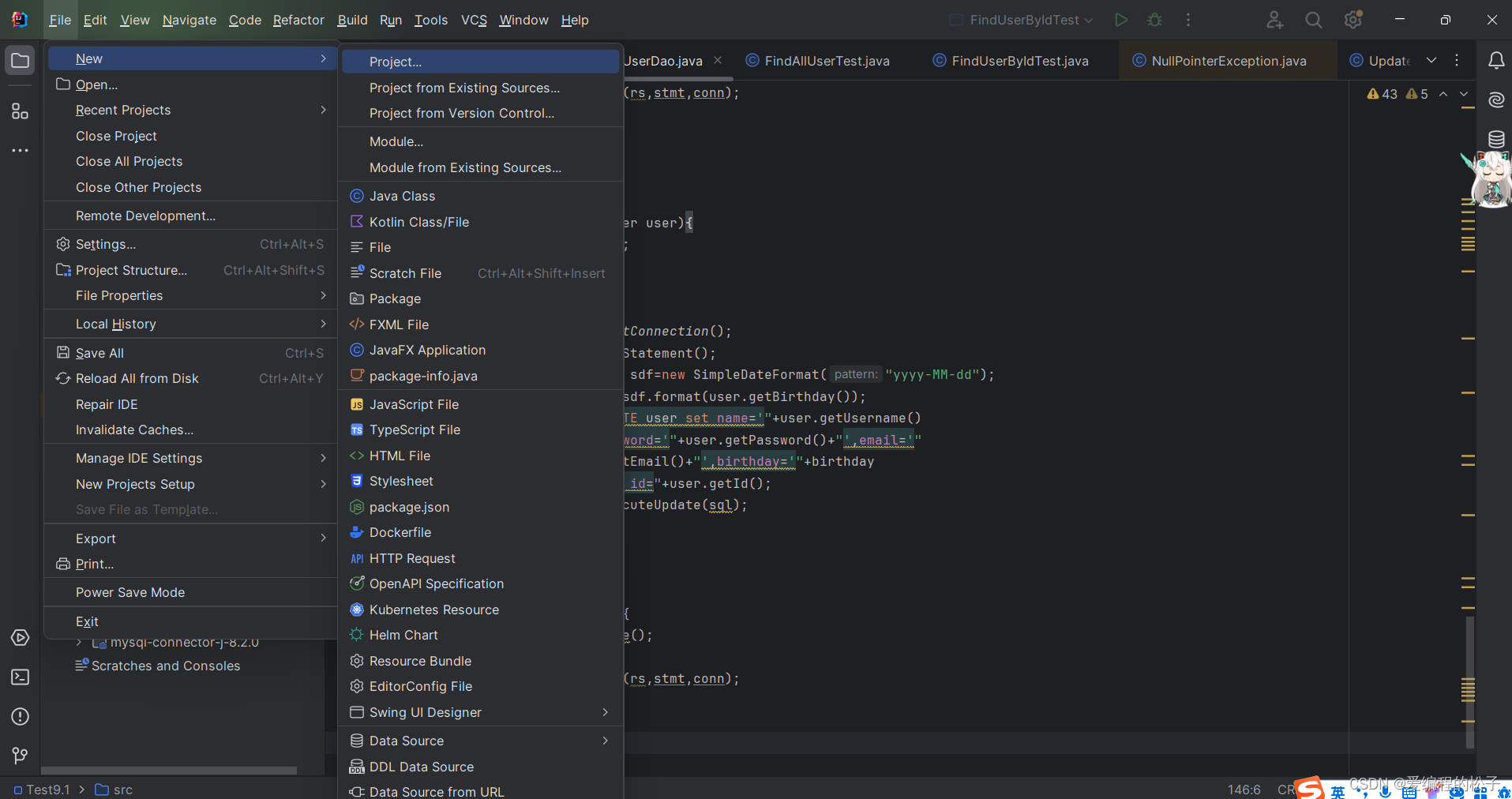Open the Notifications bell icon
The width and height of the screenshot is (1512, 799).
click(1496, 61)
